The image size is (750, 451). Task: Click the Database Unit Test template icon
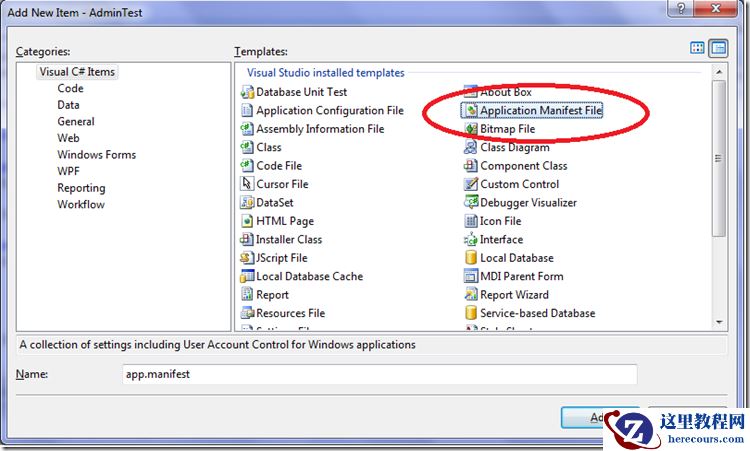click(x=247, y=92)
